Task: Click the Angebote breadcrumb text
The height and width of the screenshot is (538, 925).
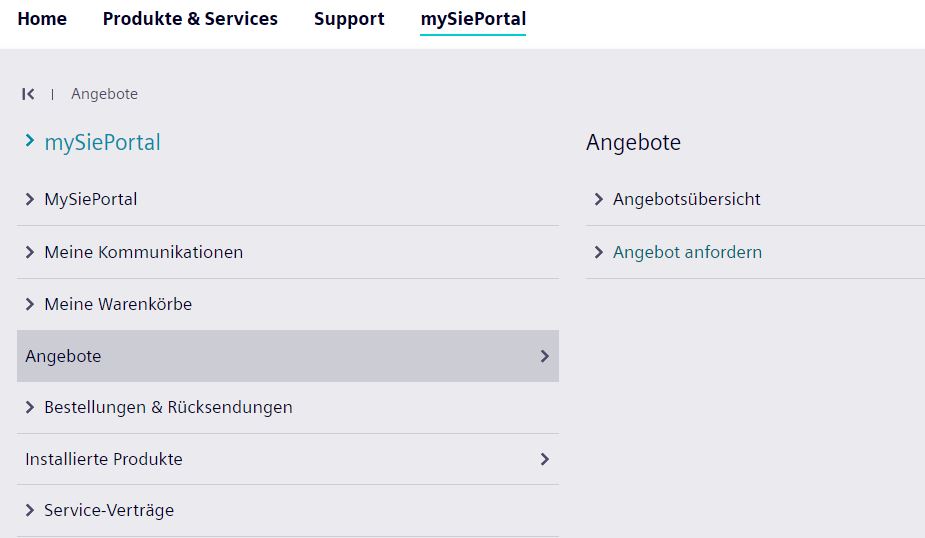Action: (x=104, y=94)
